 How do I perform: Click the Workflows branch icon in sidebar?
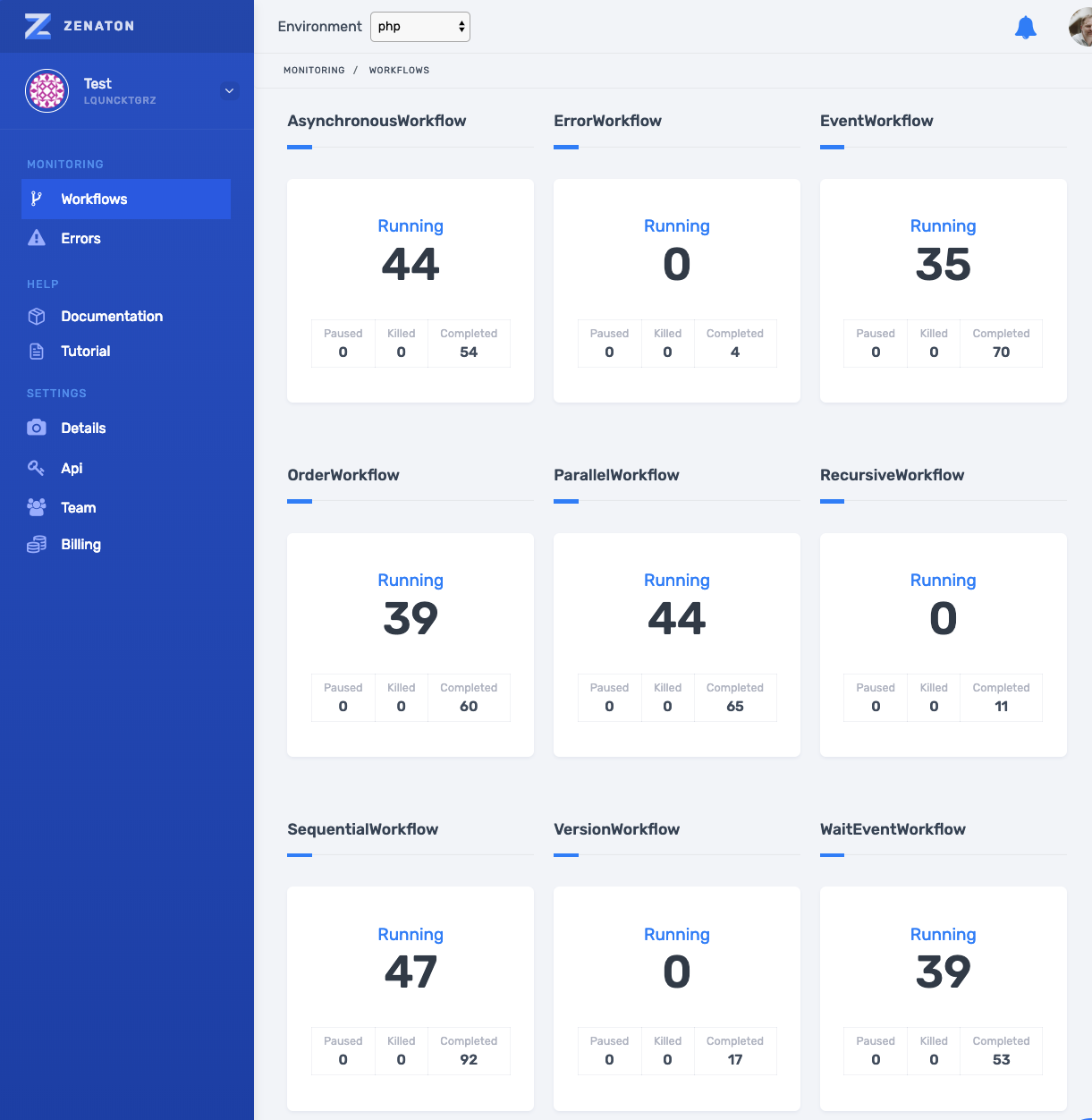(x=37, y=199)
